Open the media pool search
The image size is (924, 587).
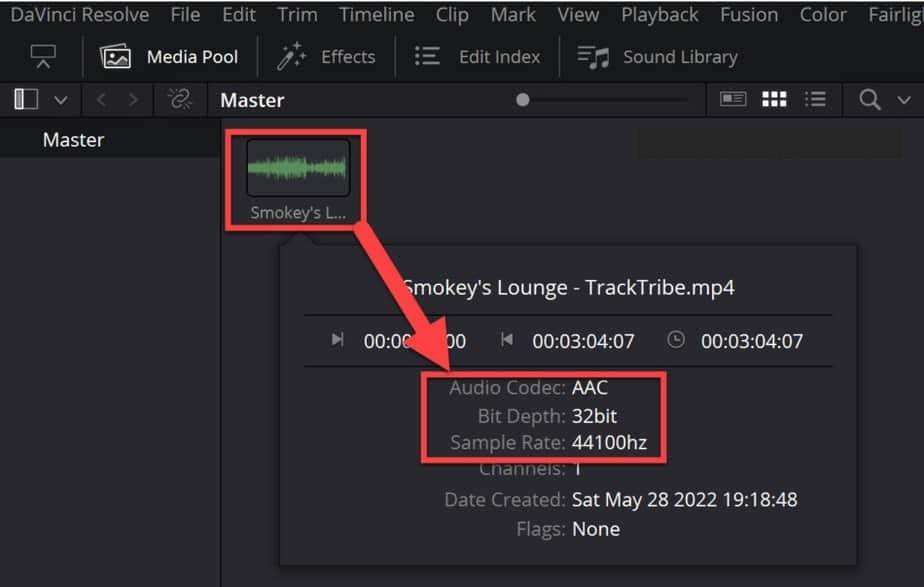point(869,100)
